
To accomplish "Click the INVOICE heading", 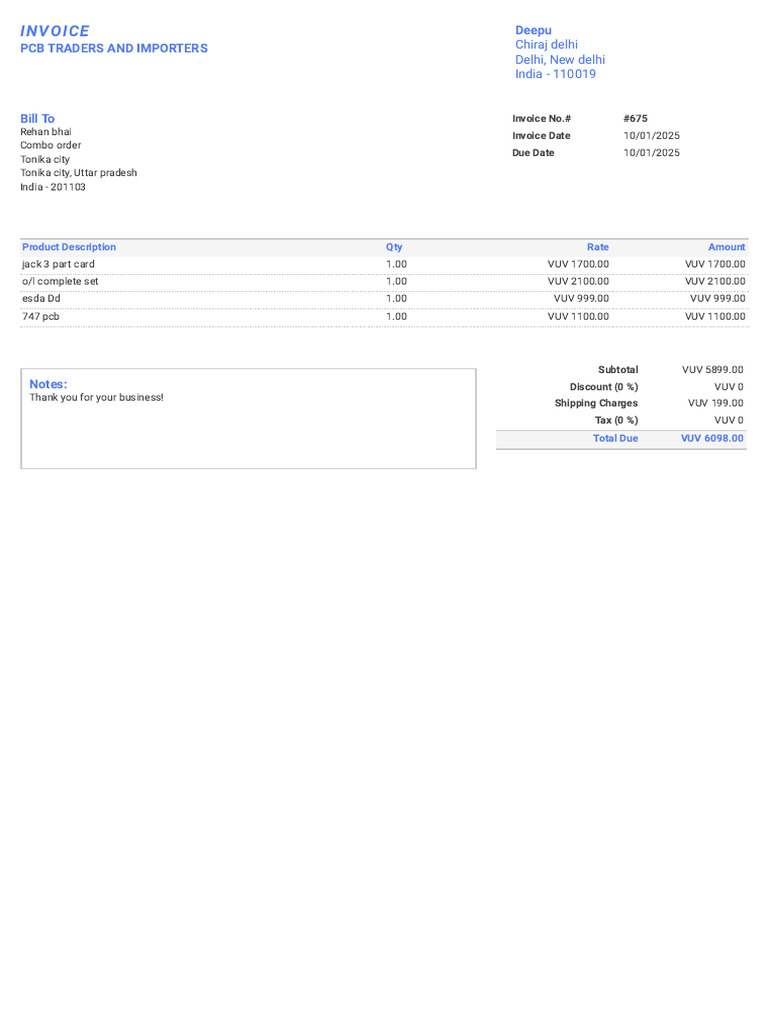I will [x=55, y=31].
